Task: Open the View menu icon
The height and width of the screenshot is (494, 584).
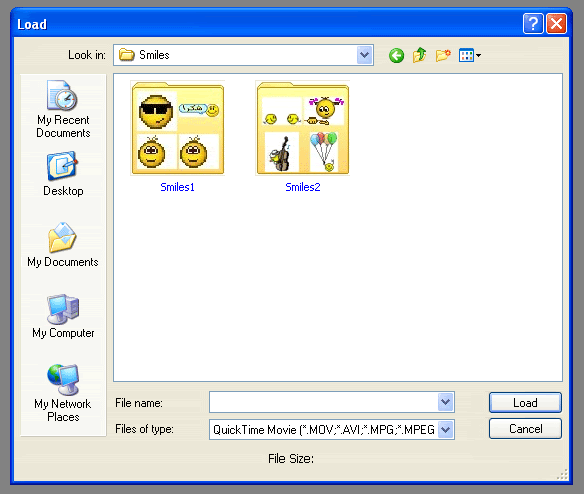Action: coord(469,56)
